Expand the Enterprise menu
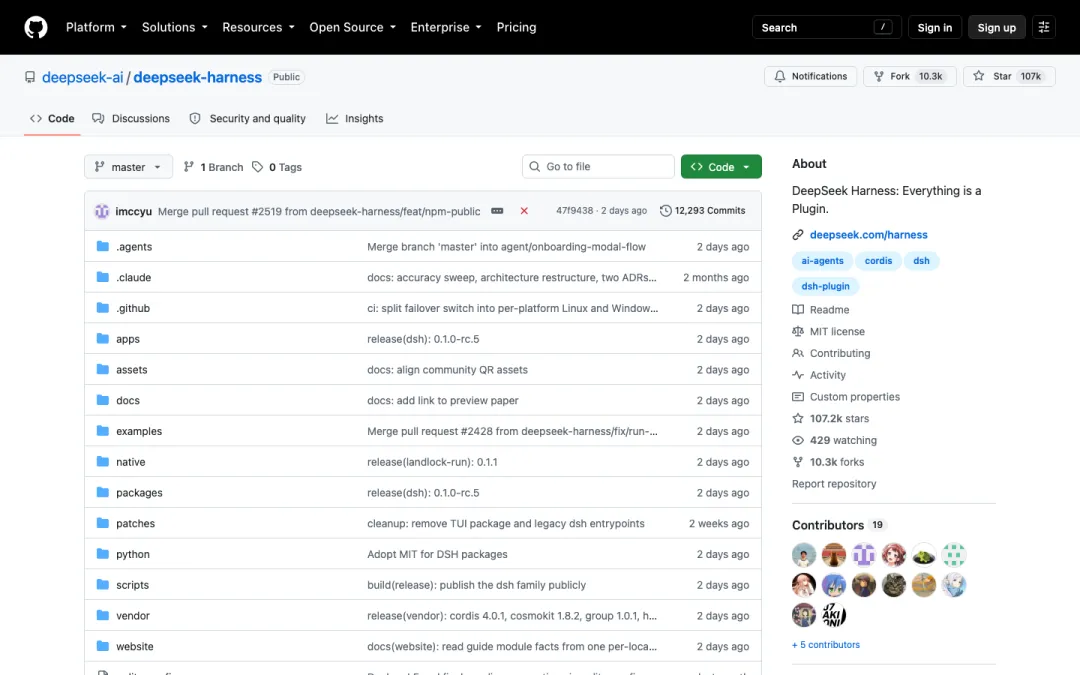 (446, 28)
